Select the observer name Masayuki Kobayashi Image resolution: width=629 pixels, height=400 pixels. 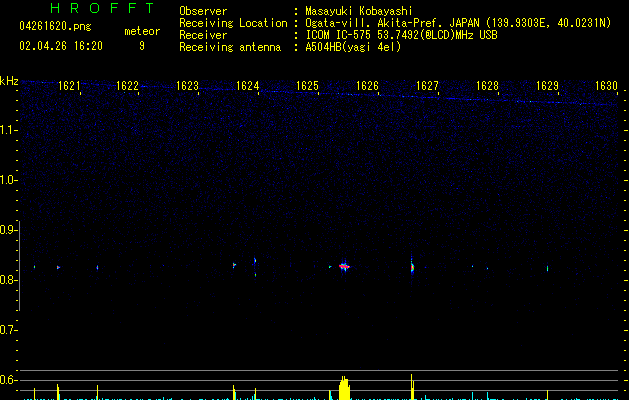[359, 11]
